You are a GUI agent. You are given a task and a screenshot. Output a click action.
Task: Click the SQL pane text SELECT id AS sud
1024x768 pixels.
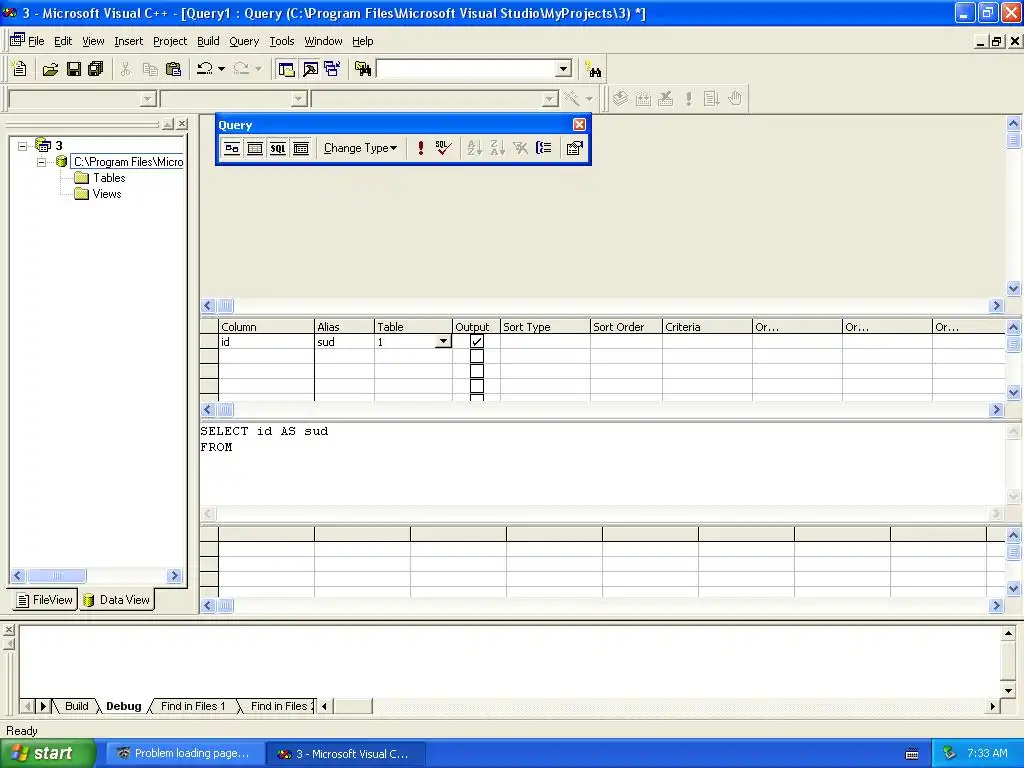click(x=264, y=431)
